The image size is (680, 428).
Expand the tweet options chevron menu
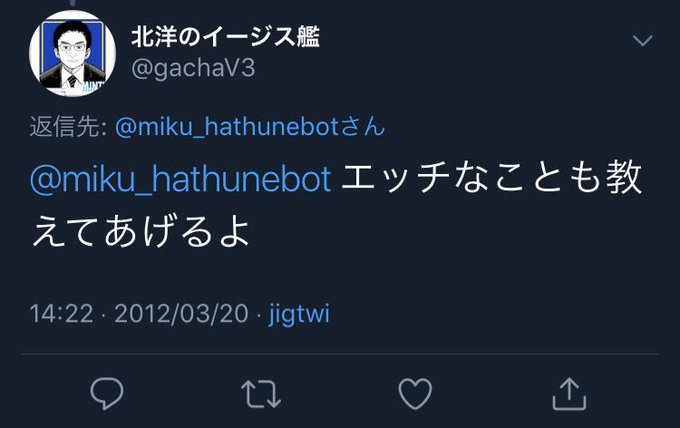pyautogui.click(x=642, y=40)
